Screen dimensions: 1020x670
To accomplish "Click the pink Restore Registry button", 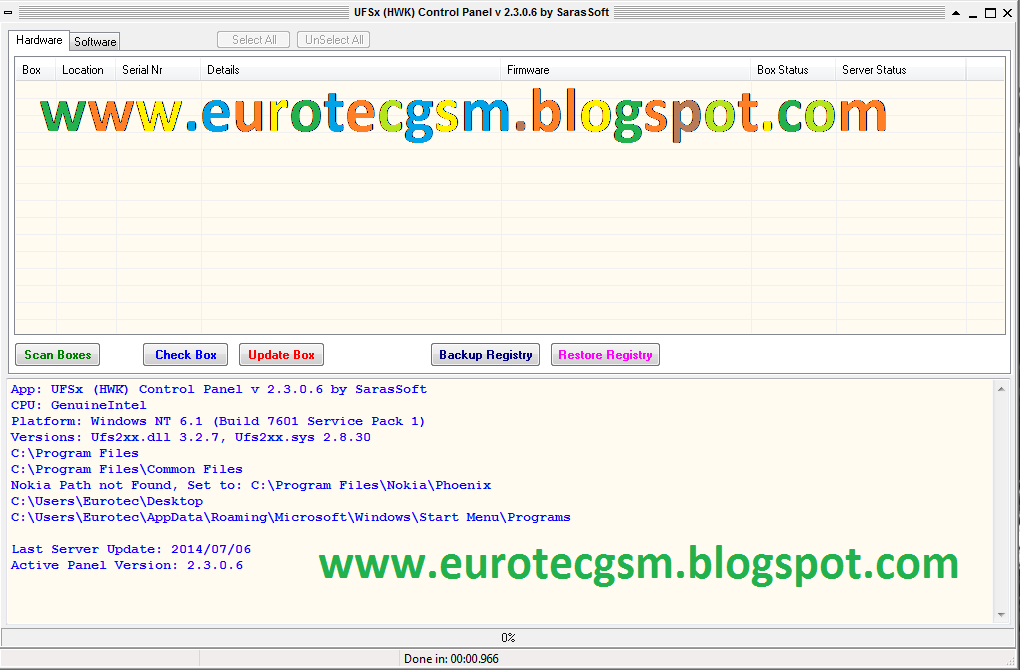I will [605, 355].
